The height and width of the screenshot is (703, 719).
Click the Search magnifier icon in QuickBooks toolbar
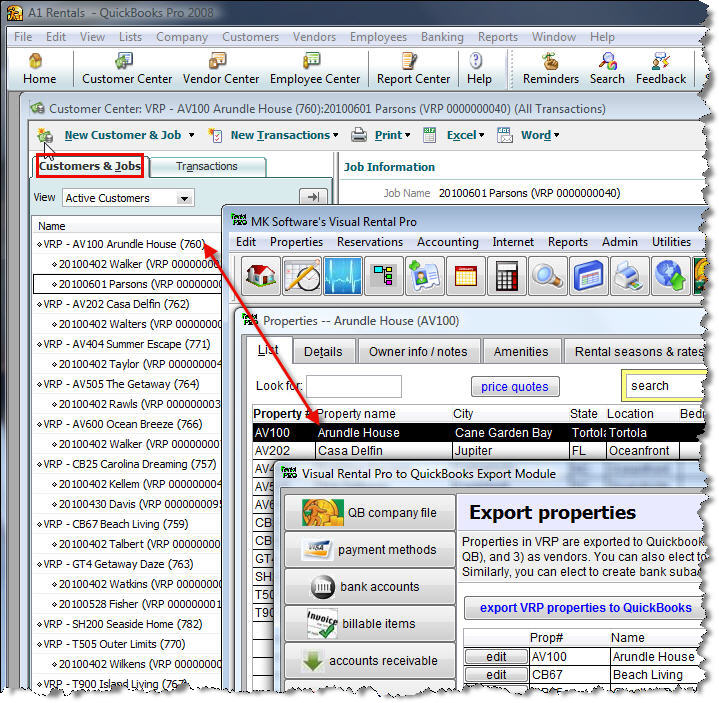pyautogui.click(x=608, y=61)
